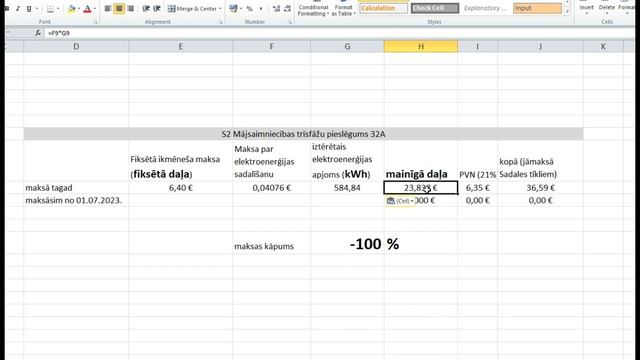Expand the cell styles gallery

click(567, 12)
